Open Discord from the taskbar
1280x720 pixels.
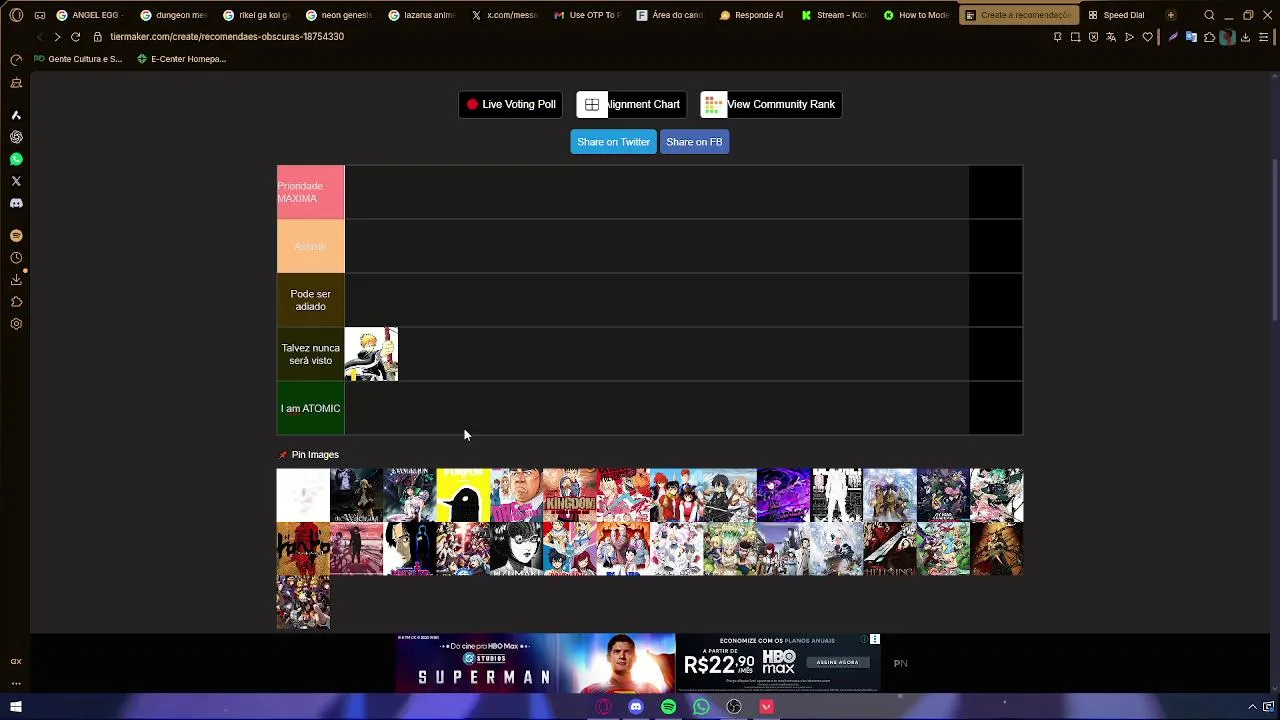(635, 707)
